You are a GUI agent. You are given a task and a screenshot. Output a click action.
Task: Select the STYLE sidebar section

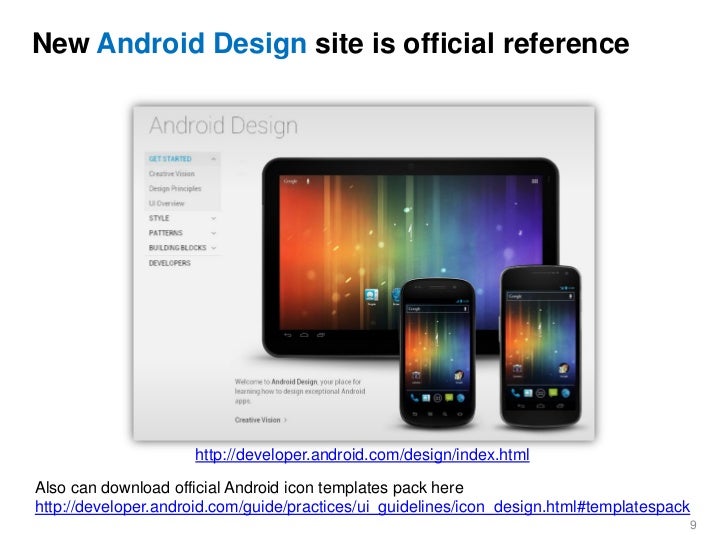(x=159, y=218)
